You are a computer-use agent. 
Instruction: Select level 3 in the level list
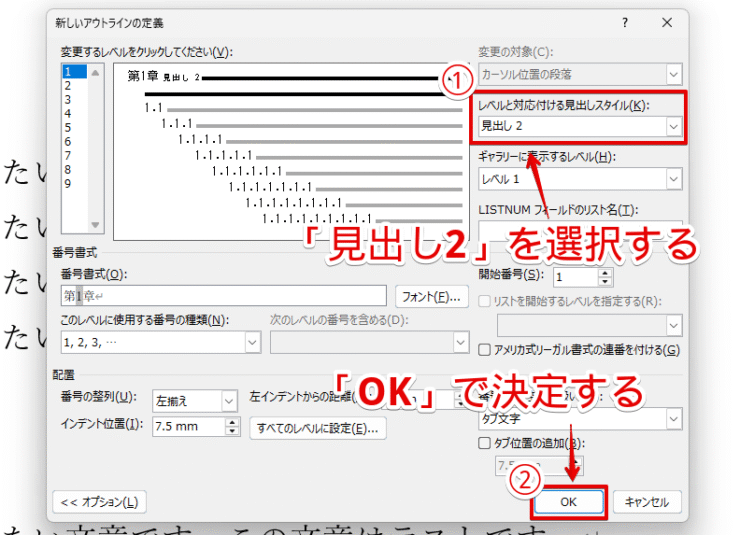click(74, 100)
